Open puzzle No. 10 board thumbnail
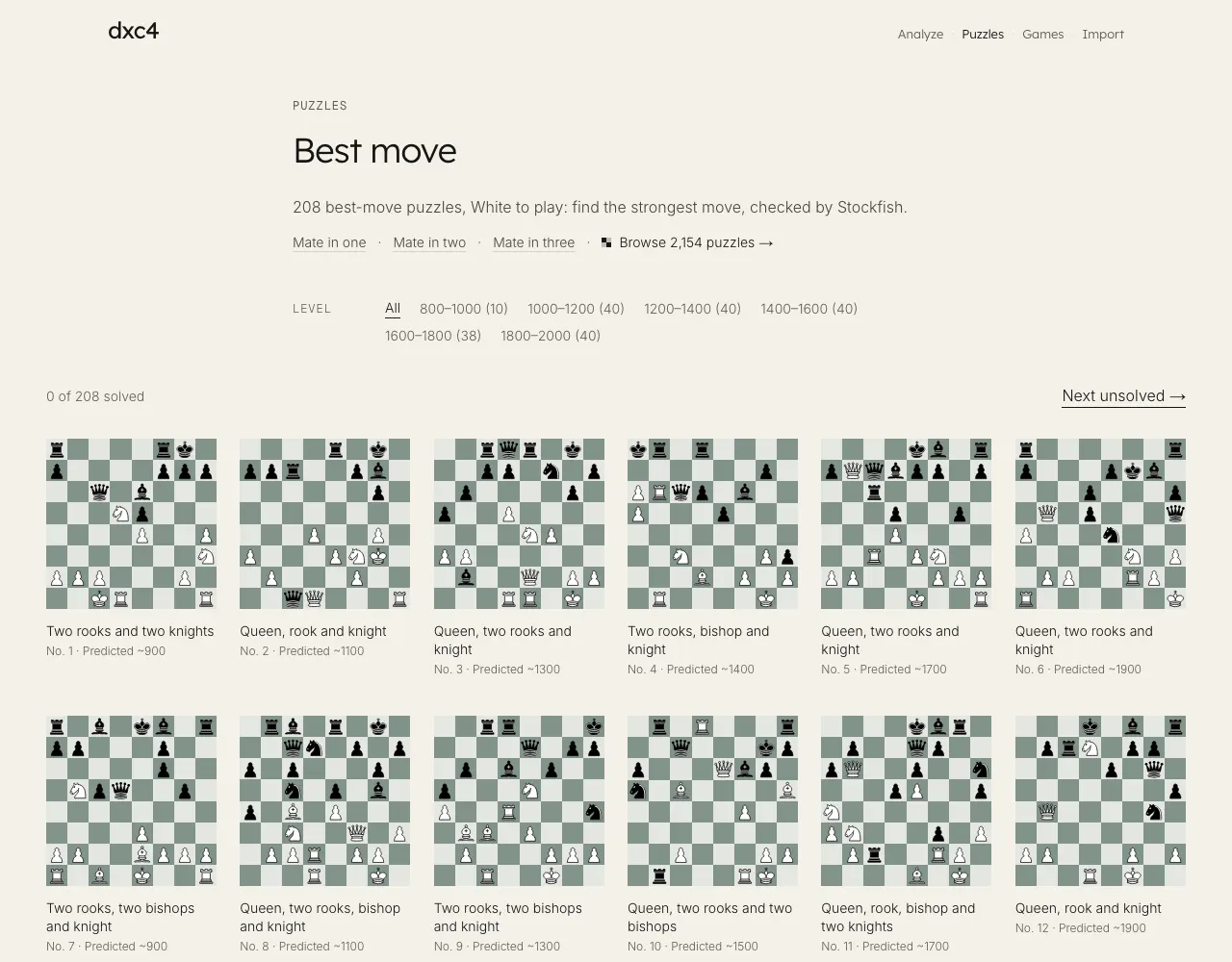Image resolution: width=1232 pixels, height=962 pixels. (712, 800)
